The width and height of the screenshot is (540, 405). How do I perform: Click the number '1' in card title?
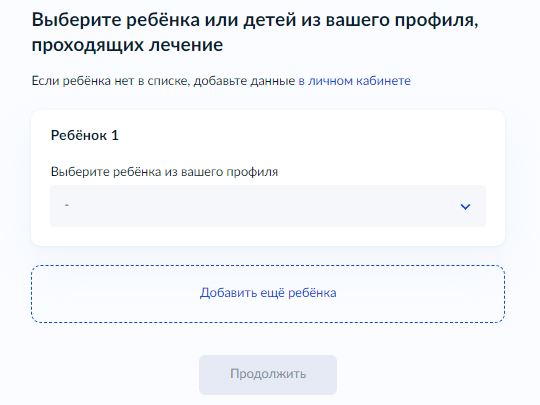coord(115,135)
